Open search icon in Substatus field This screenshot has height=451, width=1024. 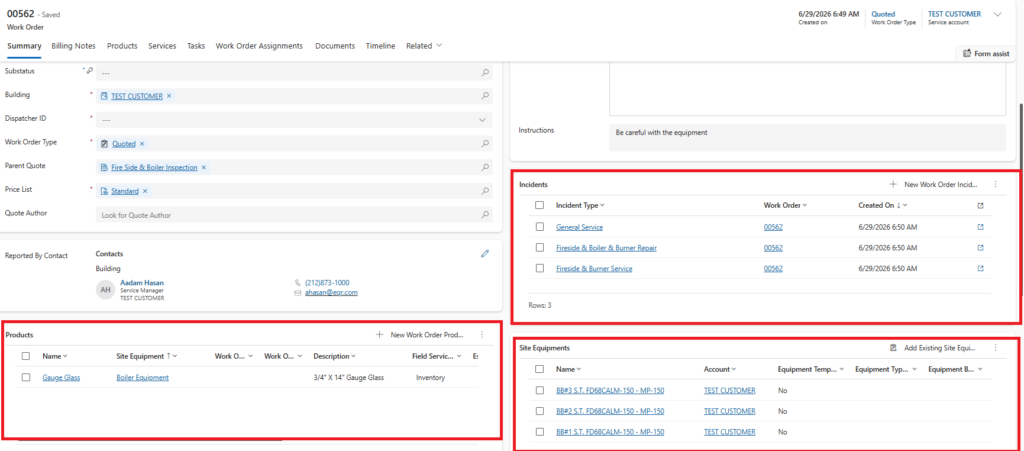(485, 72)
